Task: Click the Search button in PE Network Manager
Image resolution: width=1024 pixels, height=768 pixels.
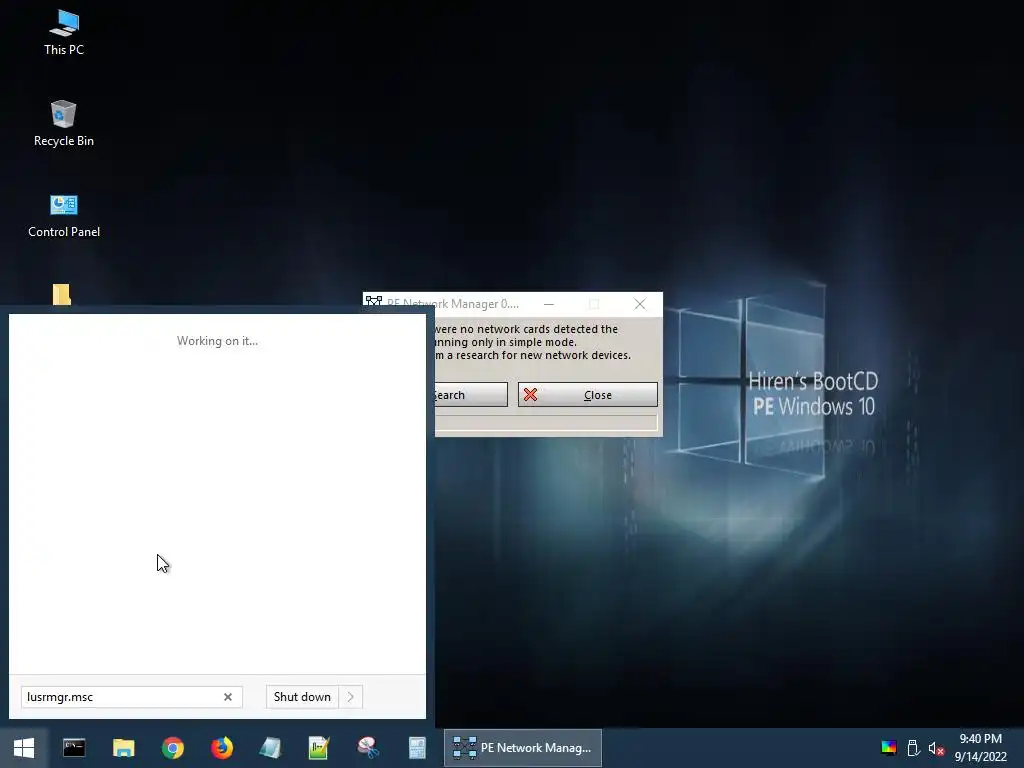Action: [471, 394]
